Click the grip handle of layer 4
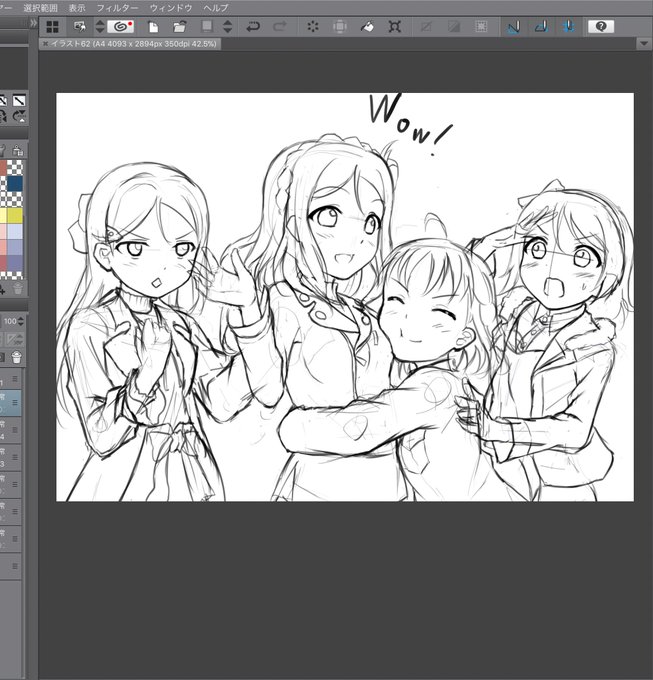The image size is (653, 680). 15,430
